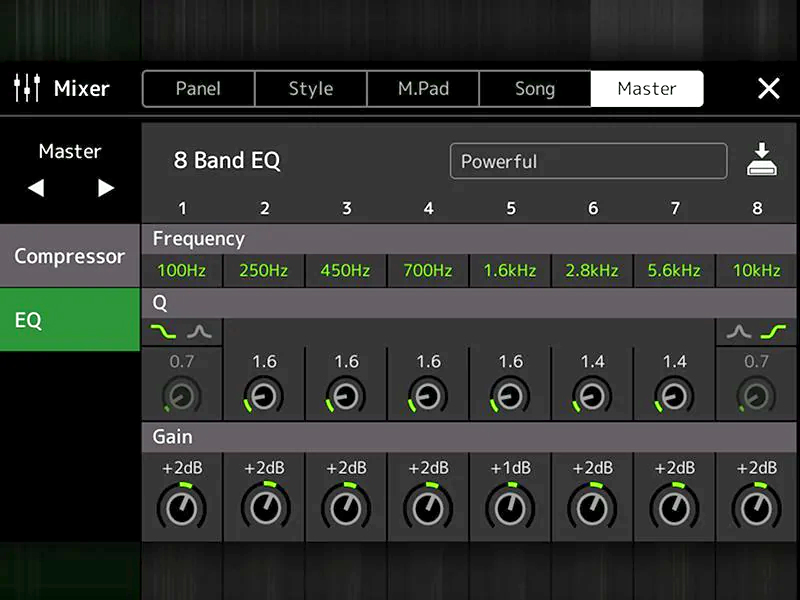
Task: Click band 8 Q knob at 0.7
Action: [x=756, y=395]
